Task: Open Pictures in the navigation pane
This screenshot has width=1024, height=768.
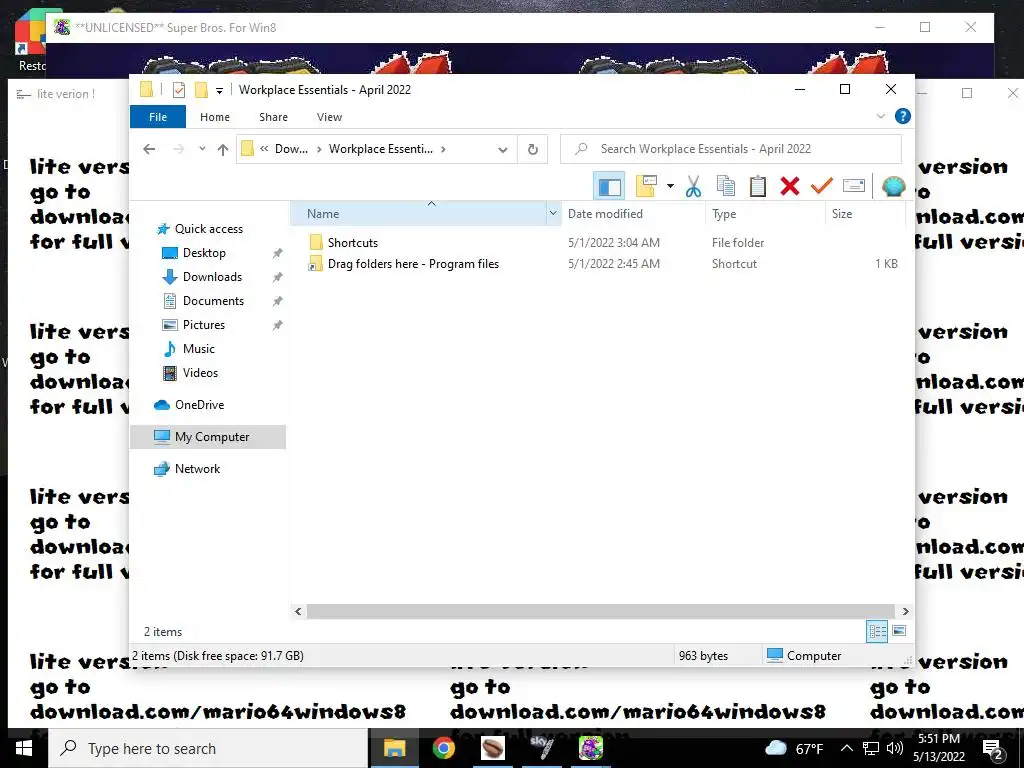Action: pos(203,325)
